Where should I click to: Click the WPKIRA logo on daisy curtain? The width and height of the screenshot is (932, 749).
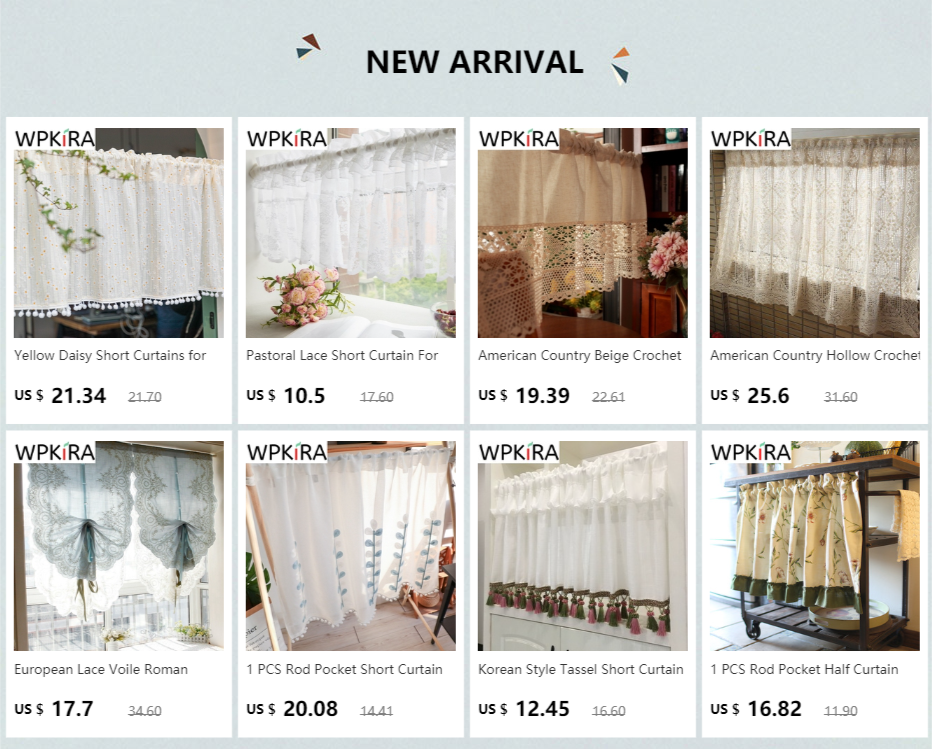coord(55,139)
